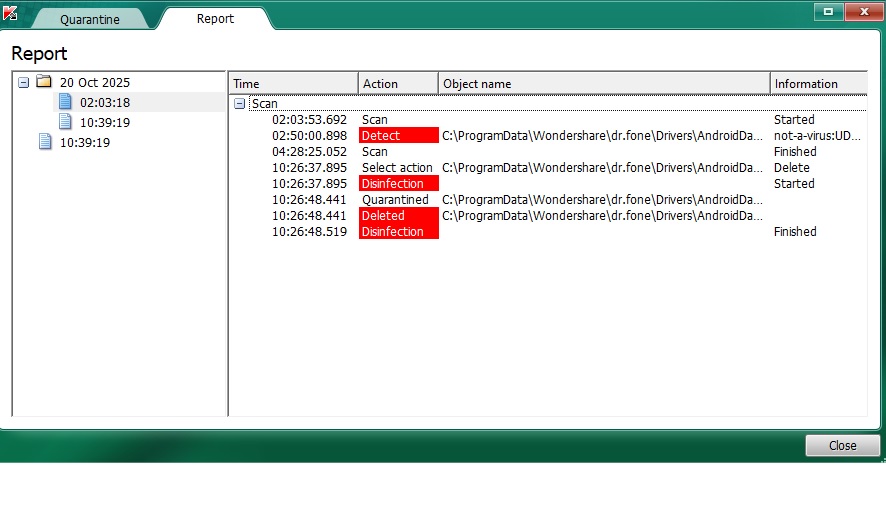Maximize the report window
This screenshot has width=886, height=508.
tap(828, 11)
